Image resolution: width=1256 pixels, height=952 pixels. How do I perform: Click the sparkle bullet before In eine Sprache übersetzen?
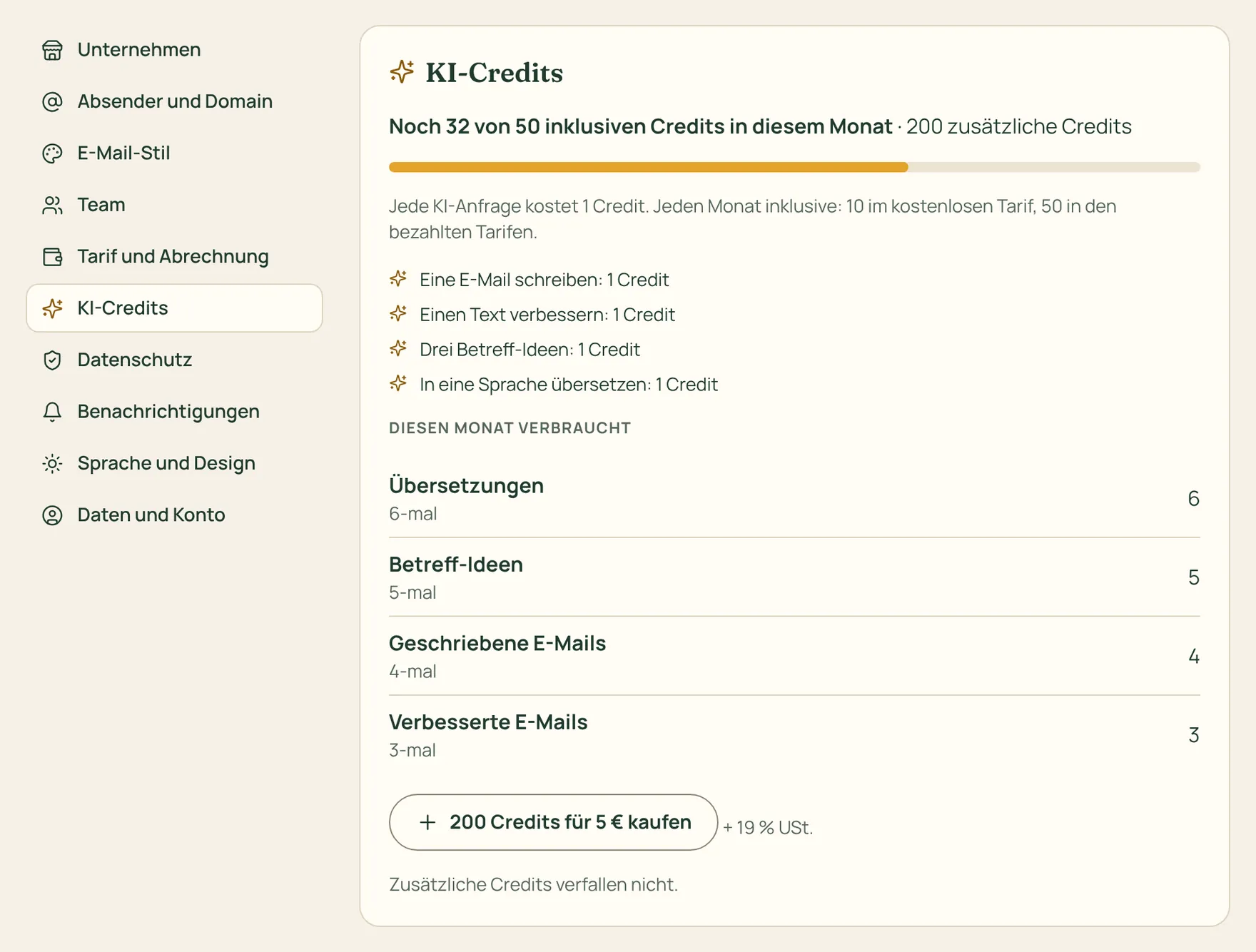[398, 383]
